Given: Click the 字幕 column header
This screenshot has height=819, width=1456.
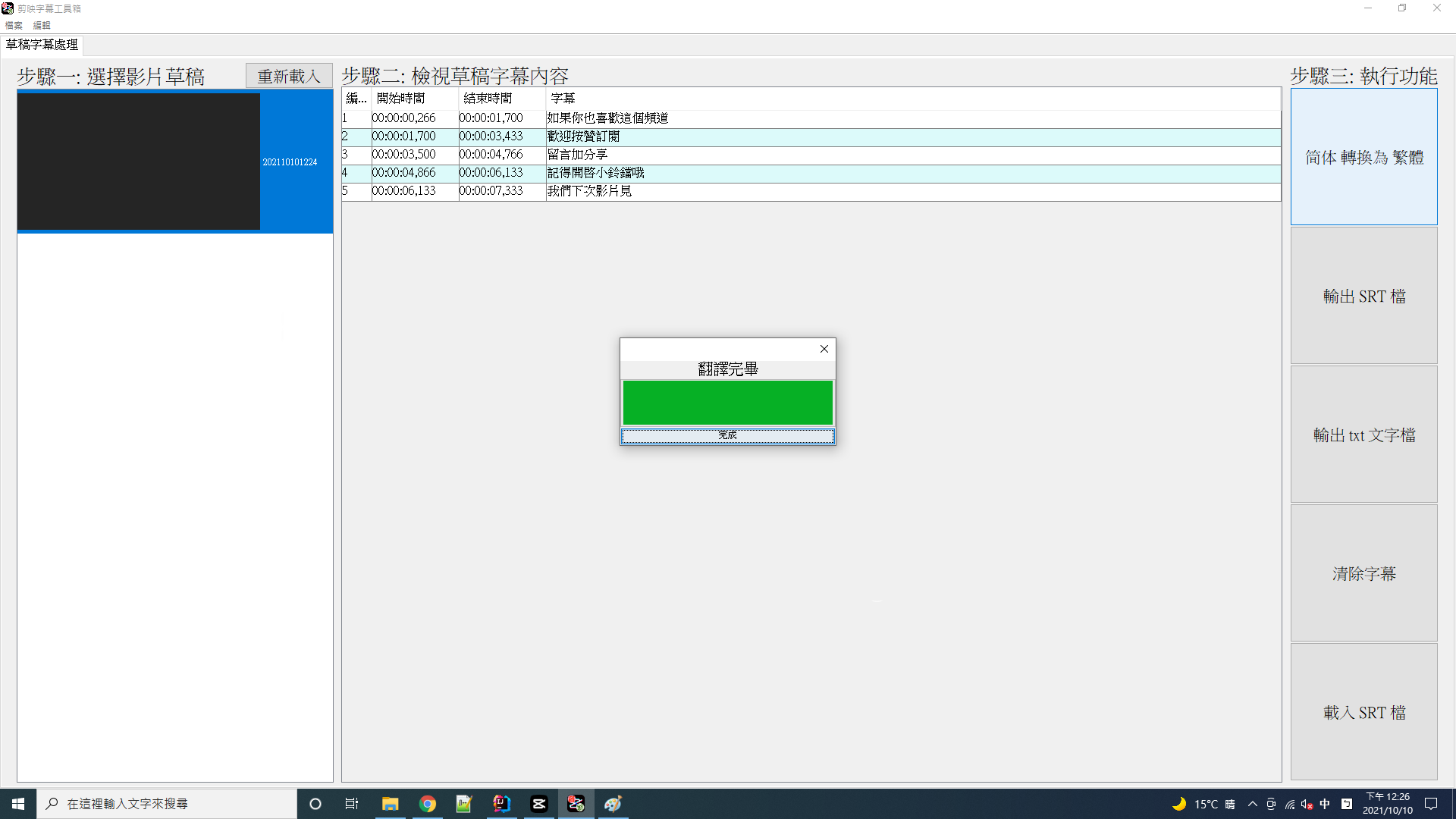Looking at the screenshot, I should coord(913,99).
